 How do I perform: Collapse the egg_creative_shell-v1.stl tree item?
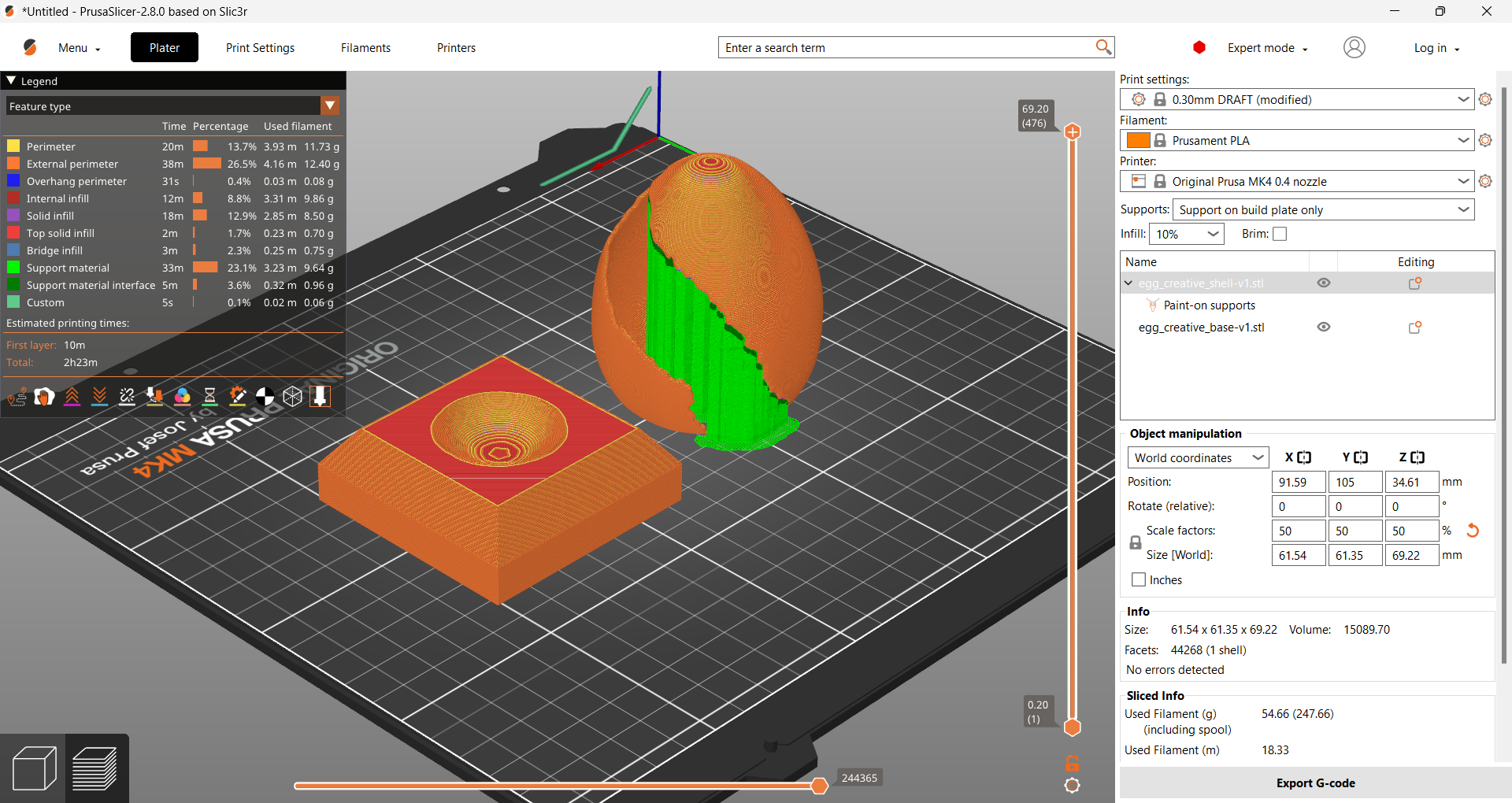coord(1128,283)
